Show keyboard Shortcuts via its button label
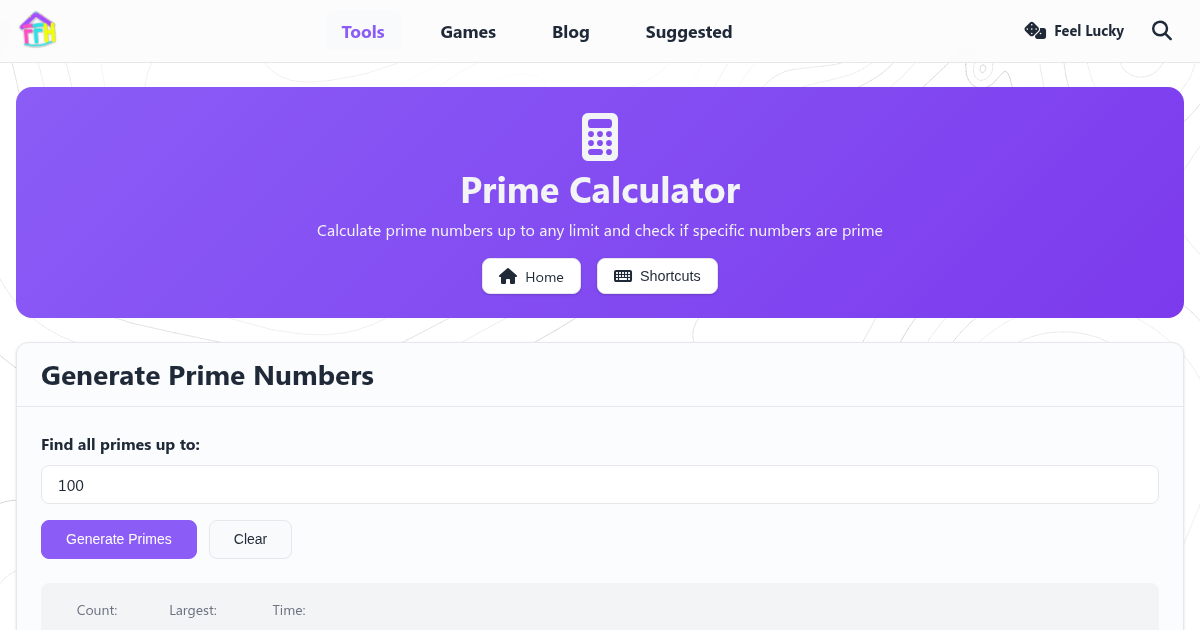Image resolution: width=1200 pixels, height=630 pixels. [670, 276]
